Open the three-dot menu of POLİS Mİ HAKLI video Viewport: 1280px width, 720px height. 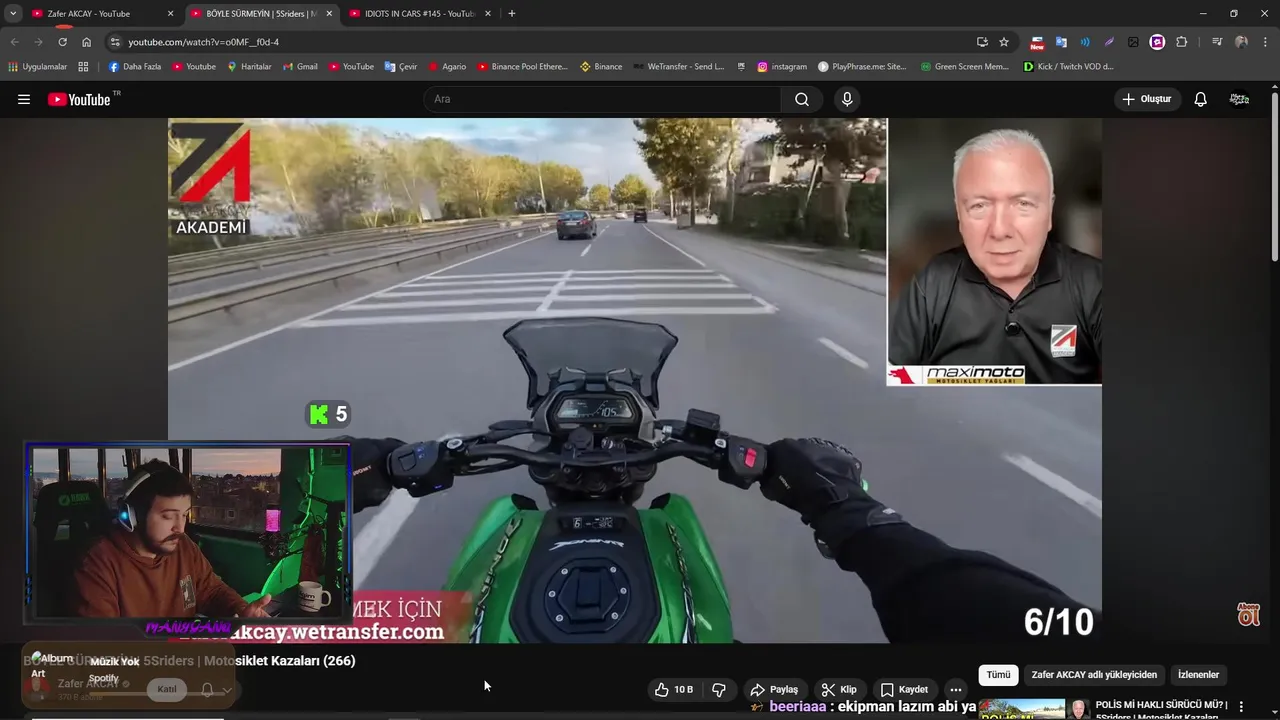click(1241, 706)
